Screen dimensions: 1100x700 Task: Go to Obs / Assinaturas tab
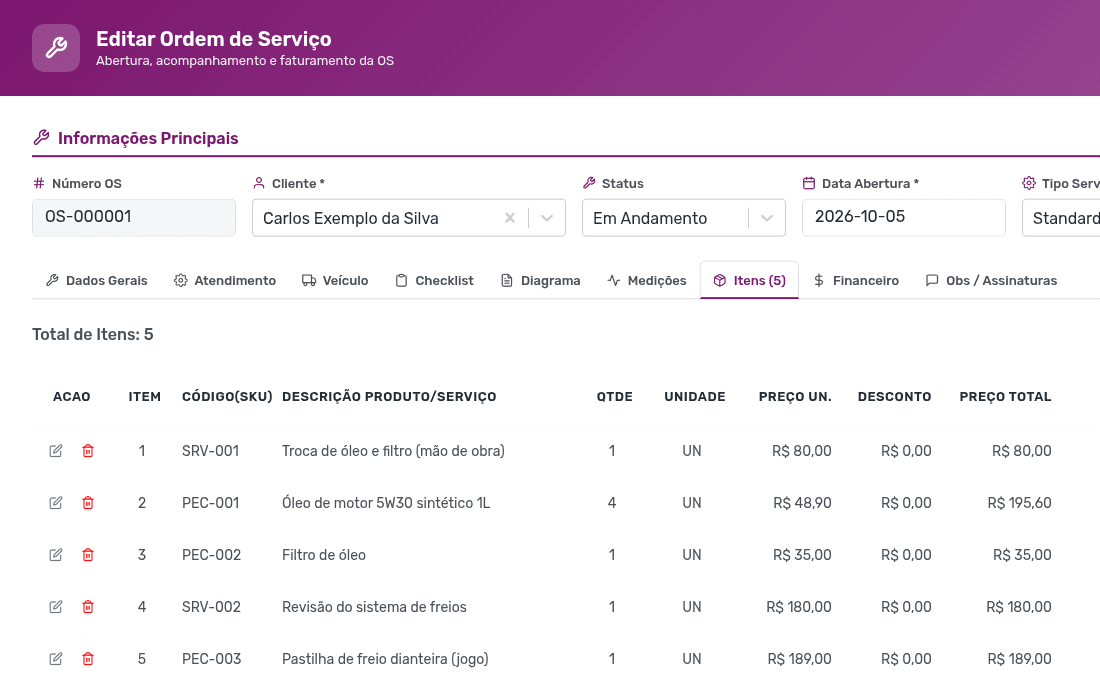click(991, 281)
